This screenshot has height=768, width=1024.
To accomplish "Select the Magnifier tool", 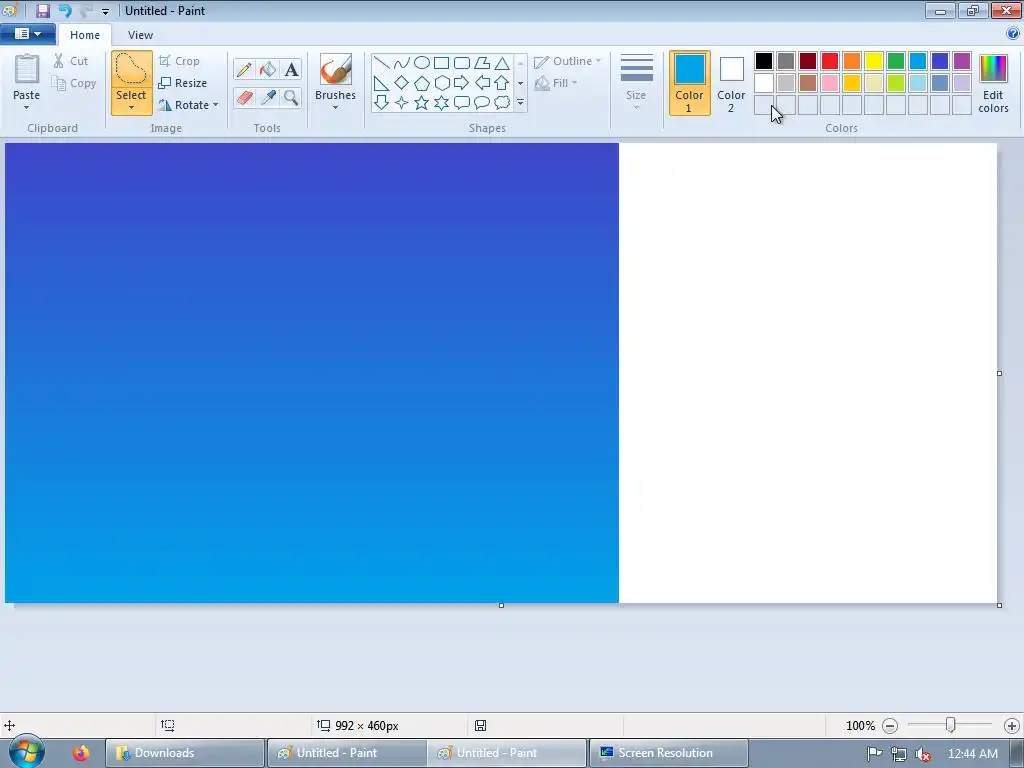I will [291, 98].
